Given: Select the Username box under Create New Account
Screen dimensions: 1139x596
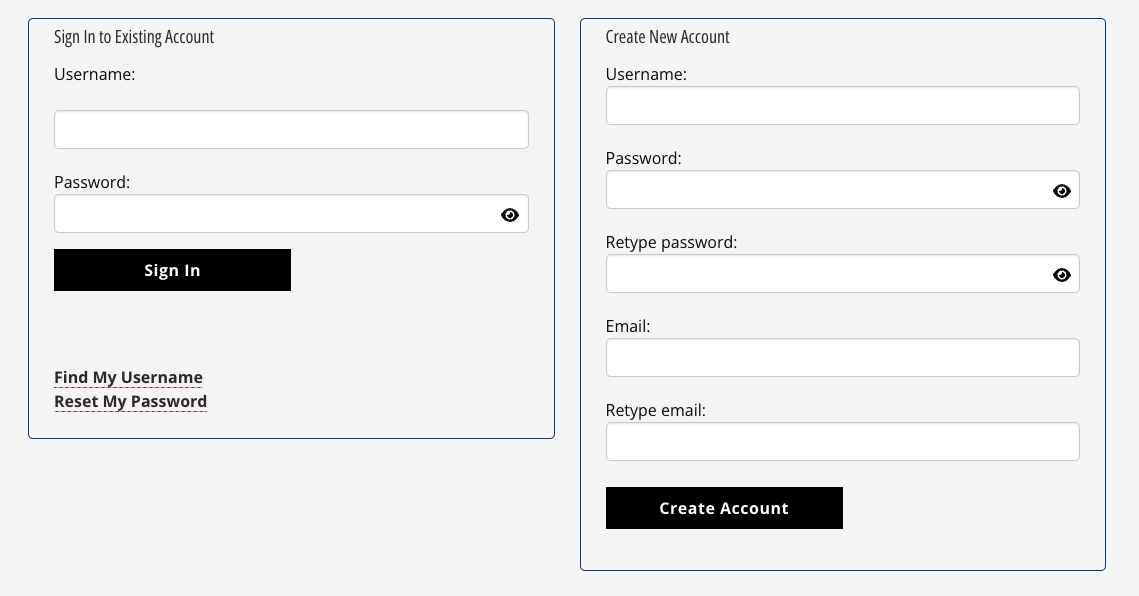Looking at the screenshot, I should pos(842,106).
